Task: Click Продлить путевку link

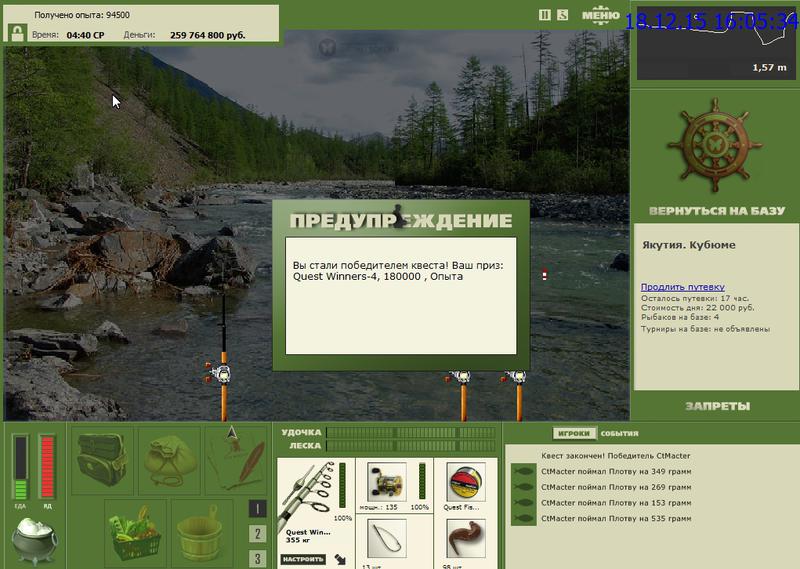Action: pyautogui.click(x=683, y=287)
